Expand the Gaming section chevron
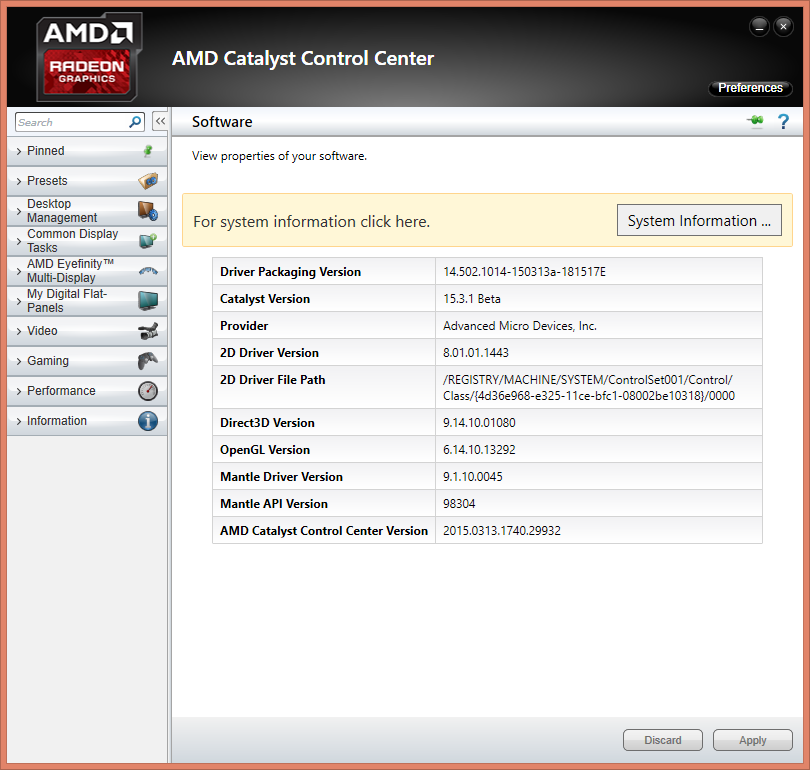This screenshot has height=770, width=810. point(19,361)
